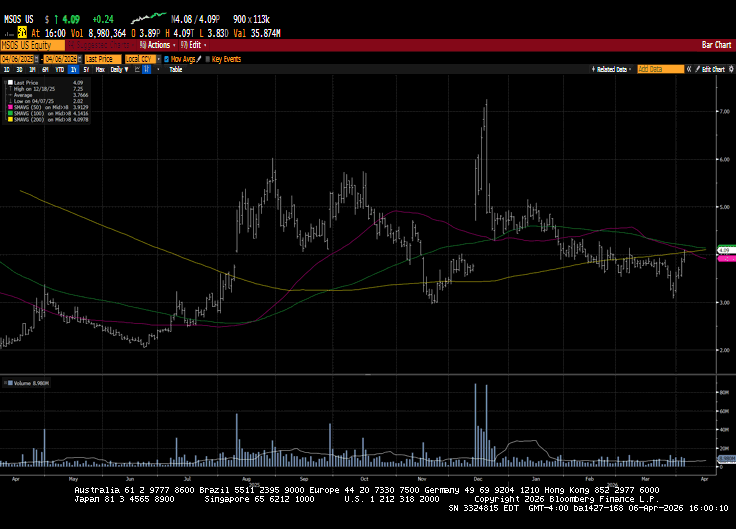This screenshot has width=736, height=529.
Task: Click the Add Data input field
Action: pos(661,69)
